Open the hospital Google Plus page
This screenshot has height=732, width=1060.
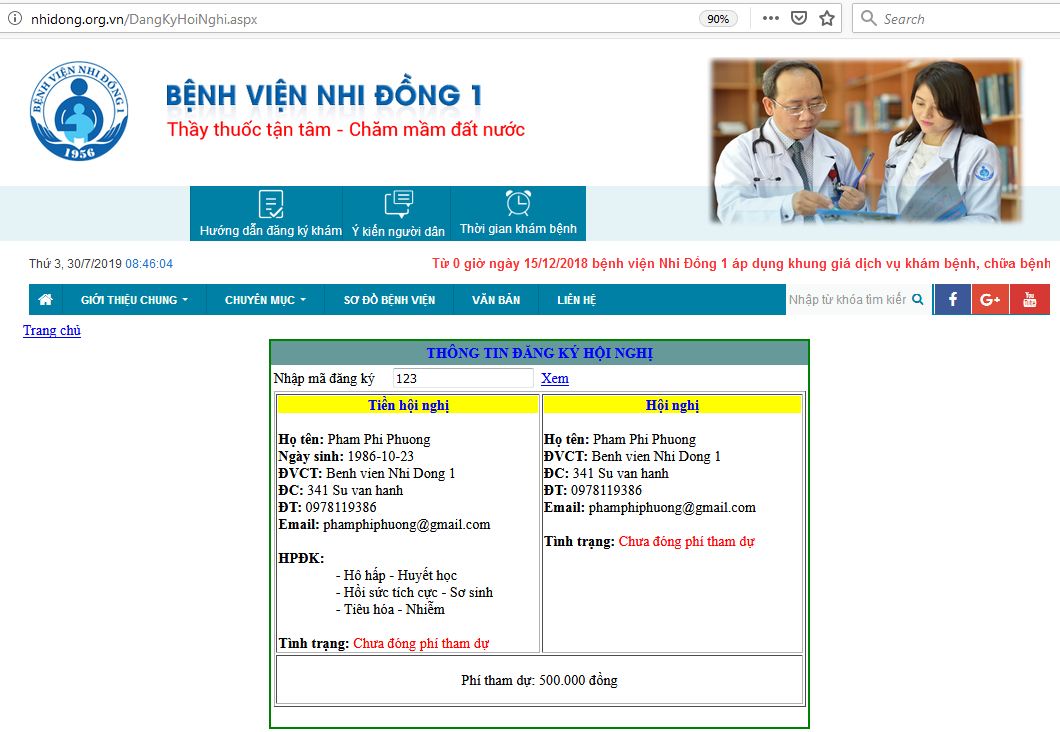coord(990,299)
